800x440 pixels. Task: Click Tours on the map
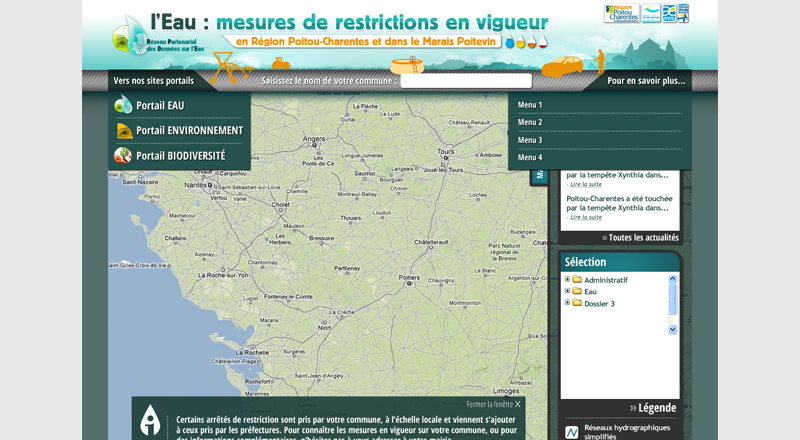coord(445,152)
